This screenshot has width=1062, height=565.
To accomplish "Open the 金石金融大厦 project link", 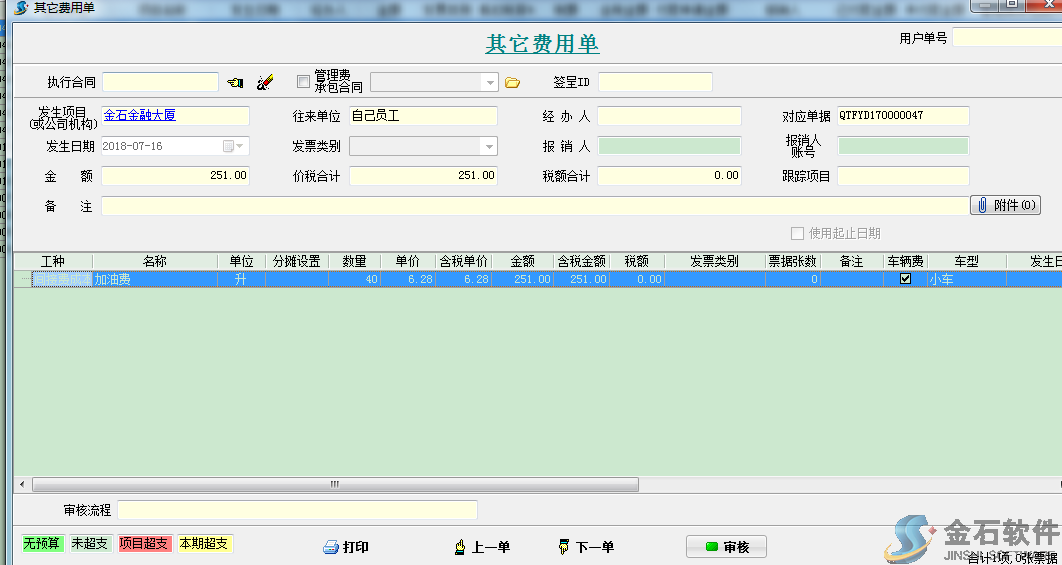I will coord(140,115).
